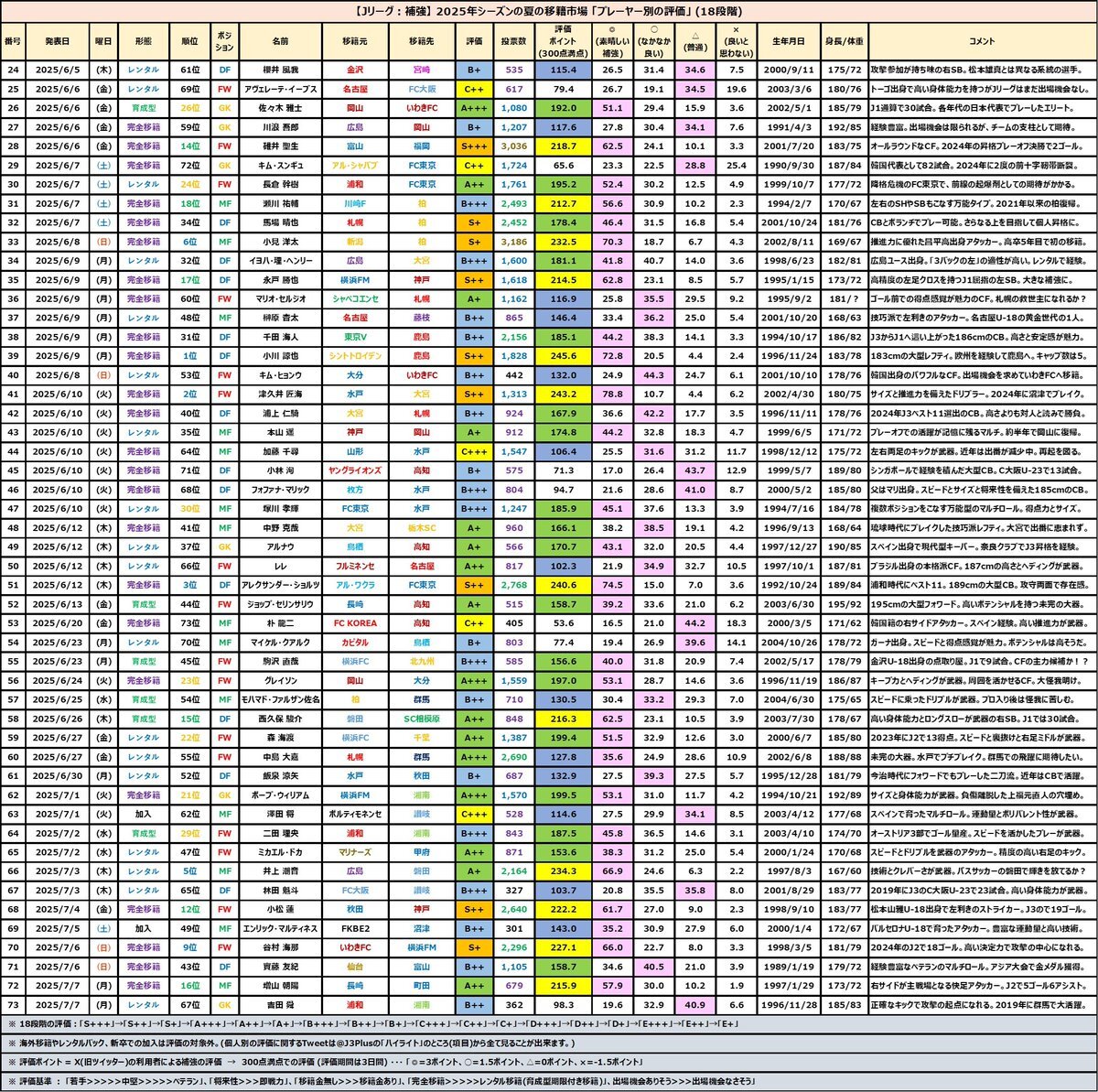Image resolution: width=1098 pixels, height=1092 pixels.
Task: Select the コメント column header
Action: click(981, 41)
